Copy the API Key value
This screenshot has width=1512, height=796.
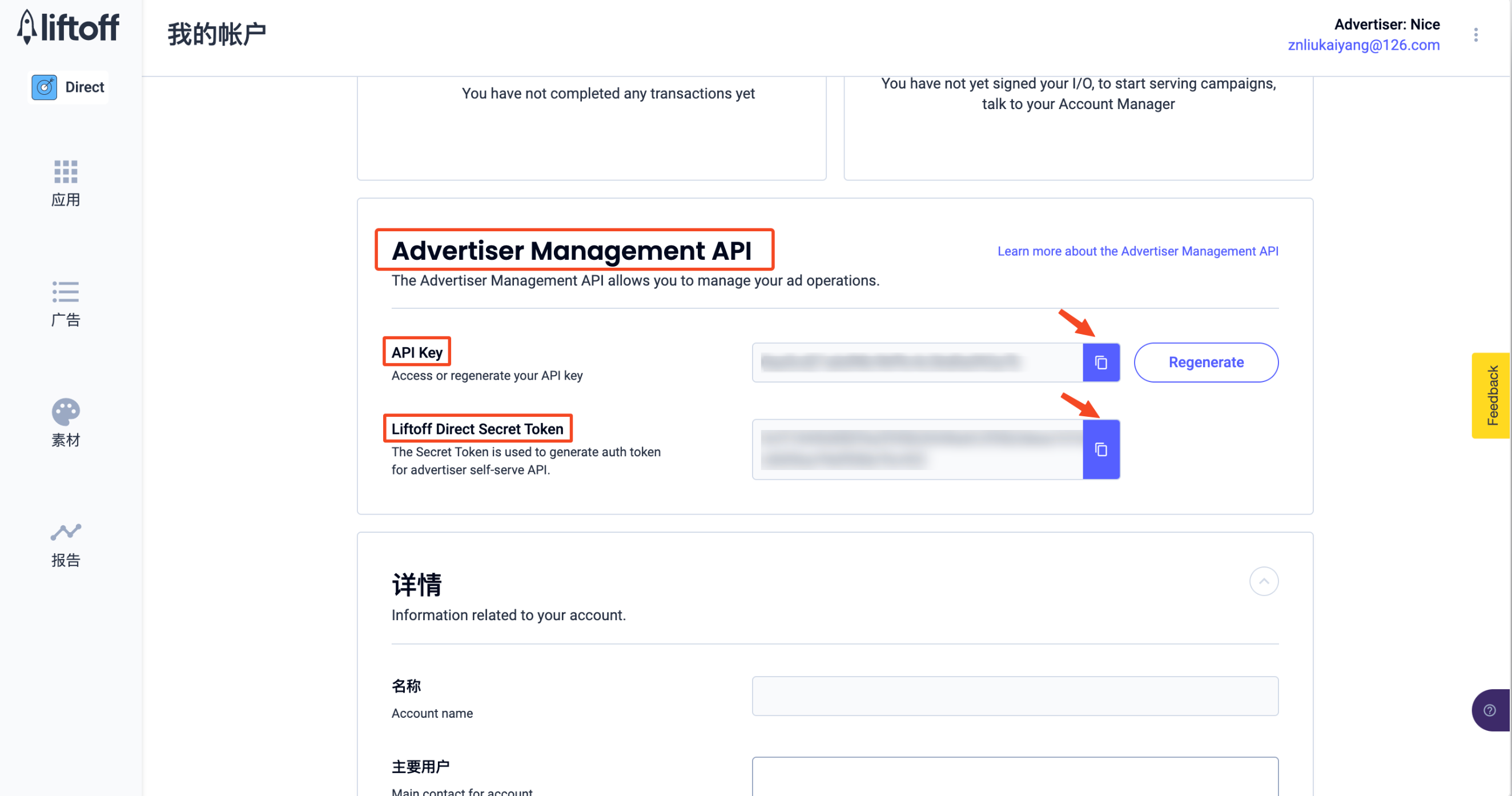1100,363
